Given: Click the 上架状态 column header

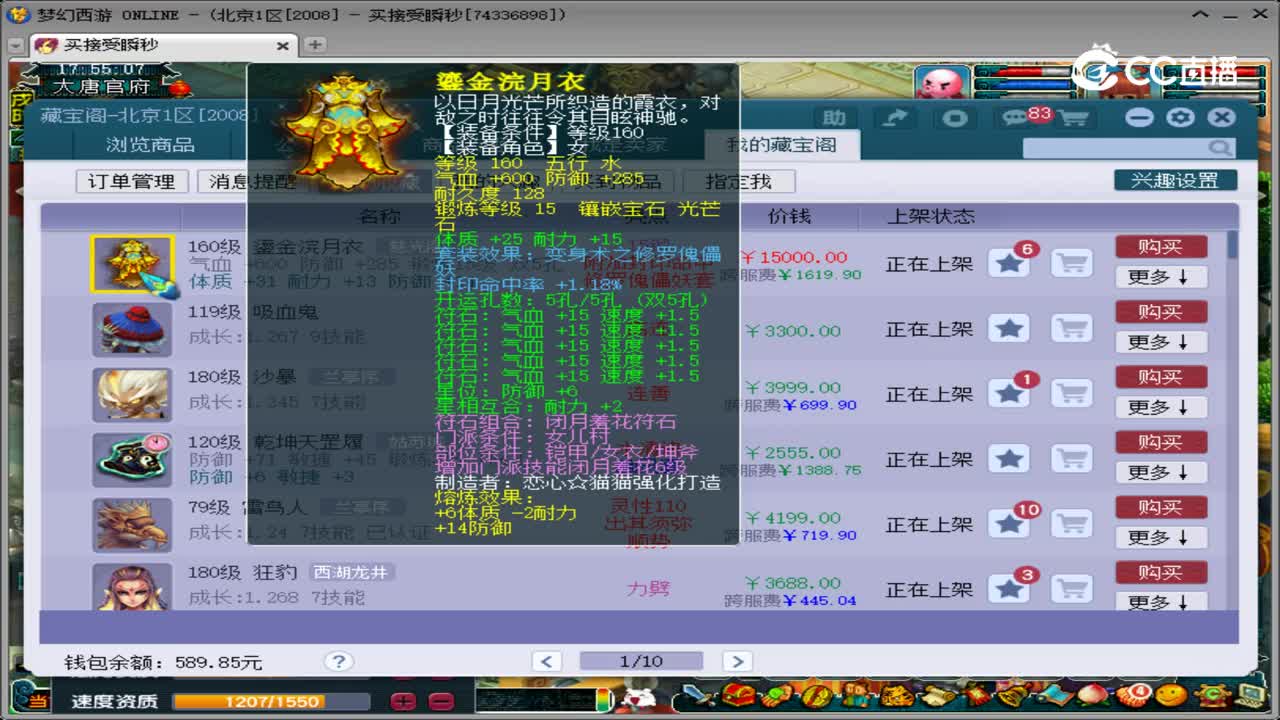Looking at the screenshot, I should [x=930, y=216].
